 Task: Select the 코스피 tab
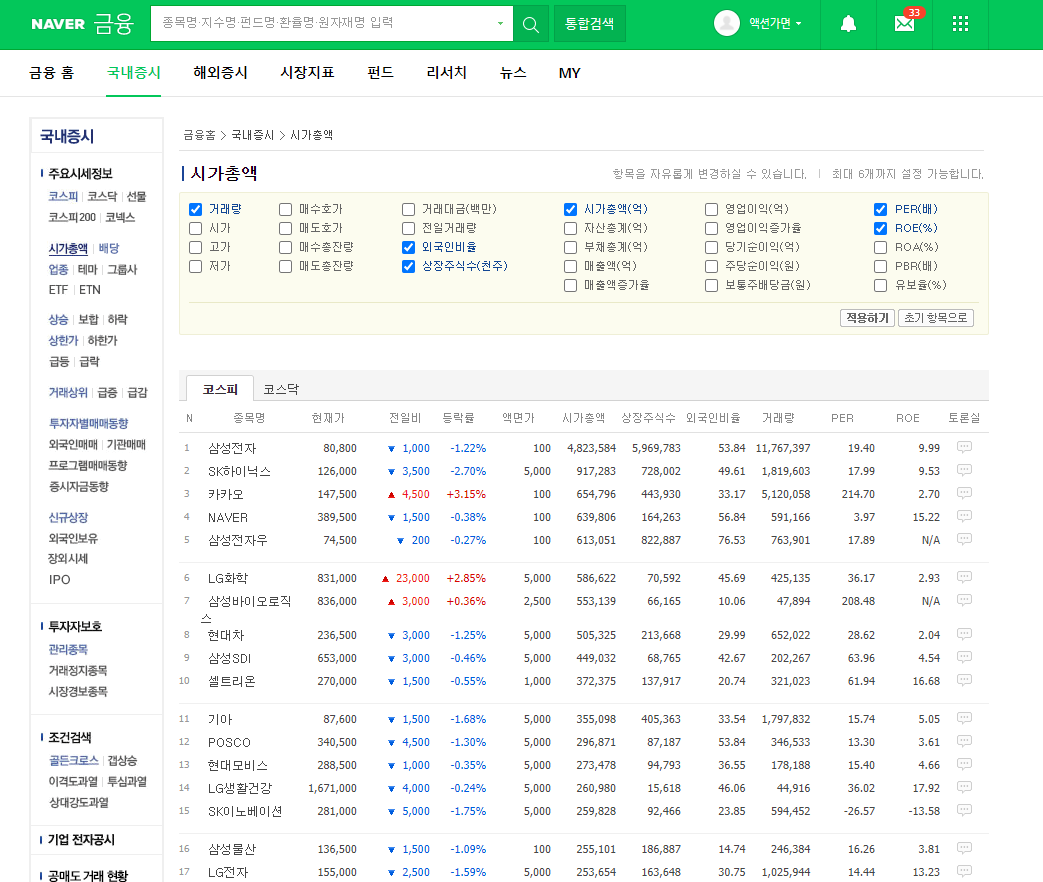[x=220, y=388]
